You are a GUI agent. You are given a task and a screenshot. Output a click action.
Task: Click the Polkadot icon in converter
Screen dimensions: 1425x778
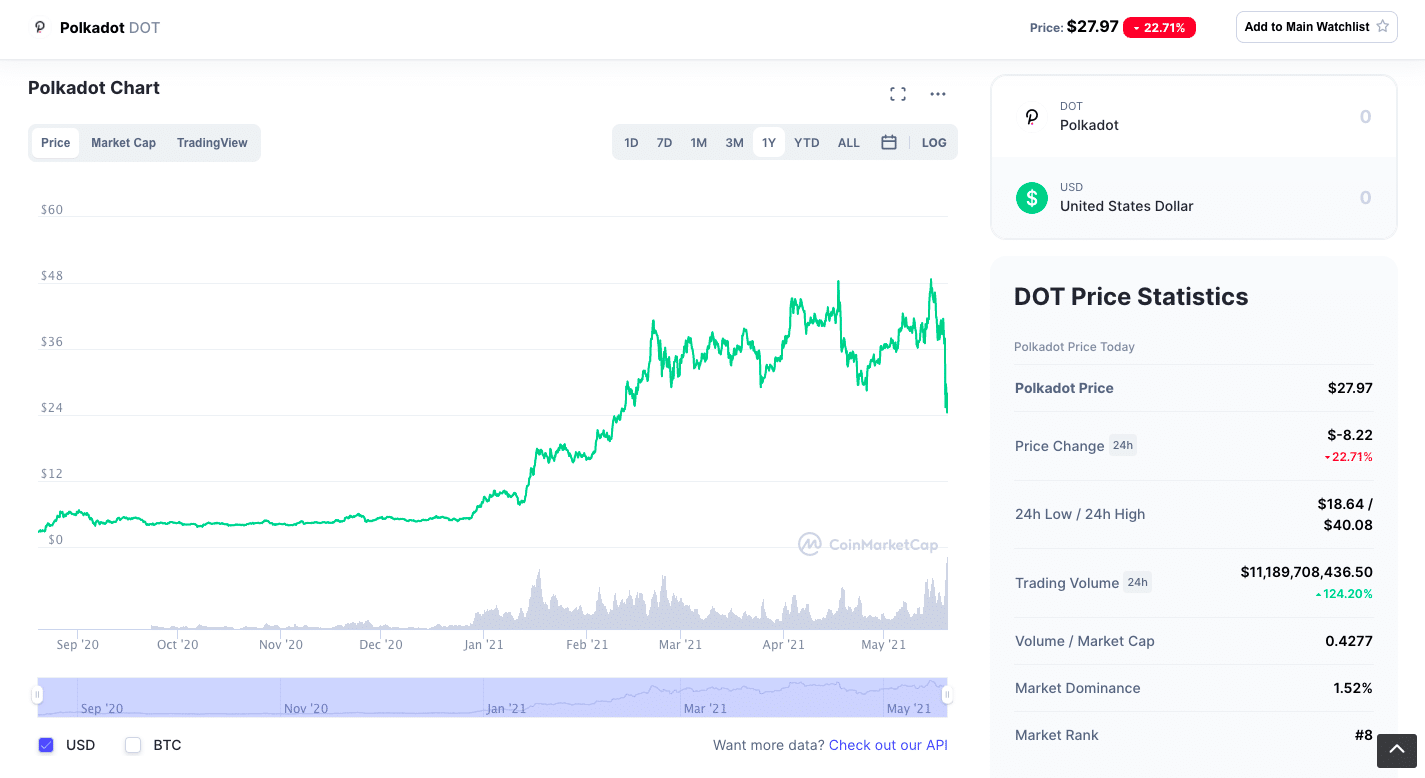(x=1032, y=117)
